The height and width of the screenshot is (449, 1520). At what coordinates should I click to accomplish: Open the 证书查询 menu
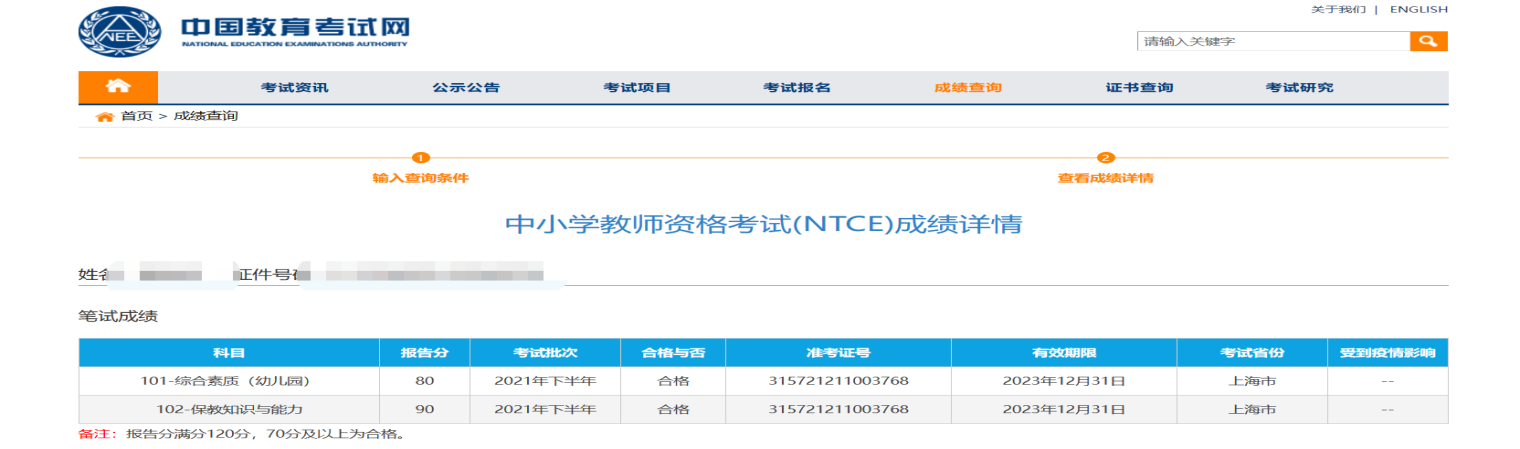click(x=1139, y=88)
